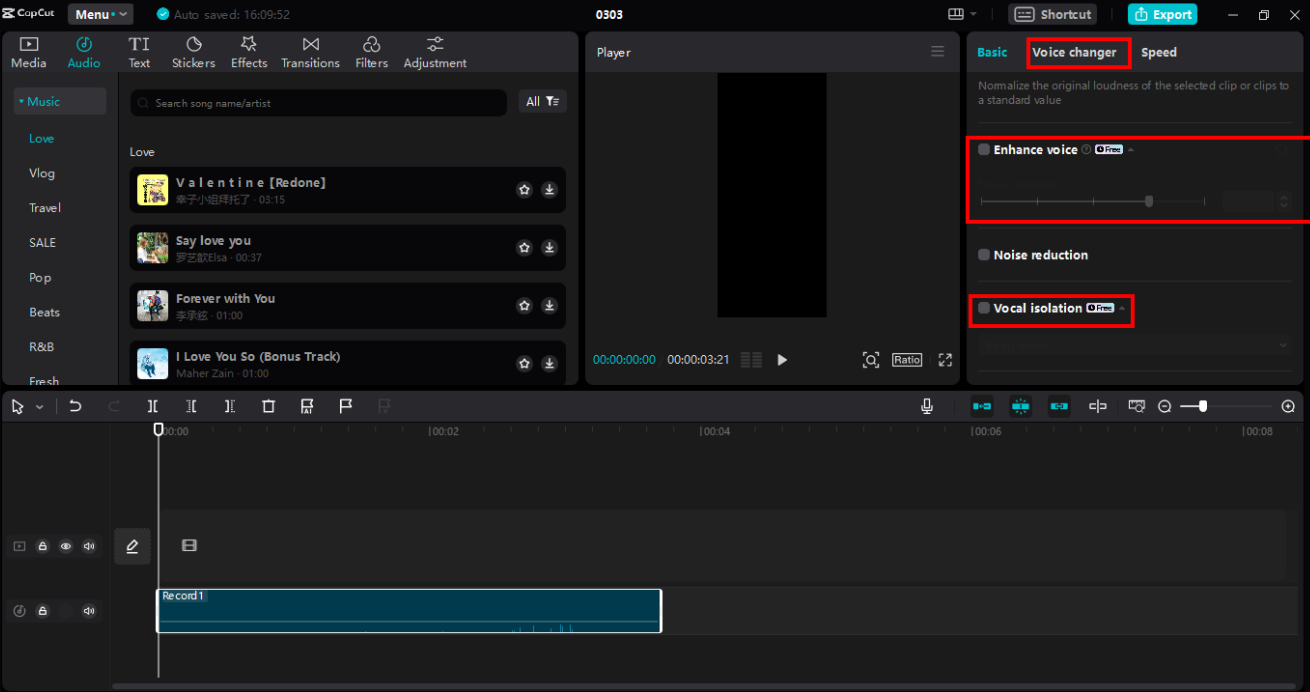Open the Transitions tab
This screenshot has width=1310, height=692.
(x=310, y=52)
